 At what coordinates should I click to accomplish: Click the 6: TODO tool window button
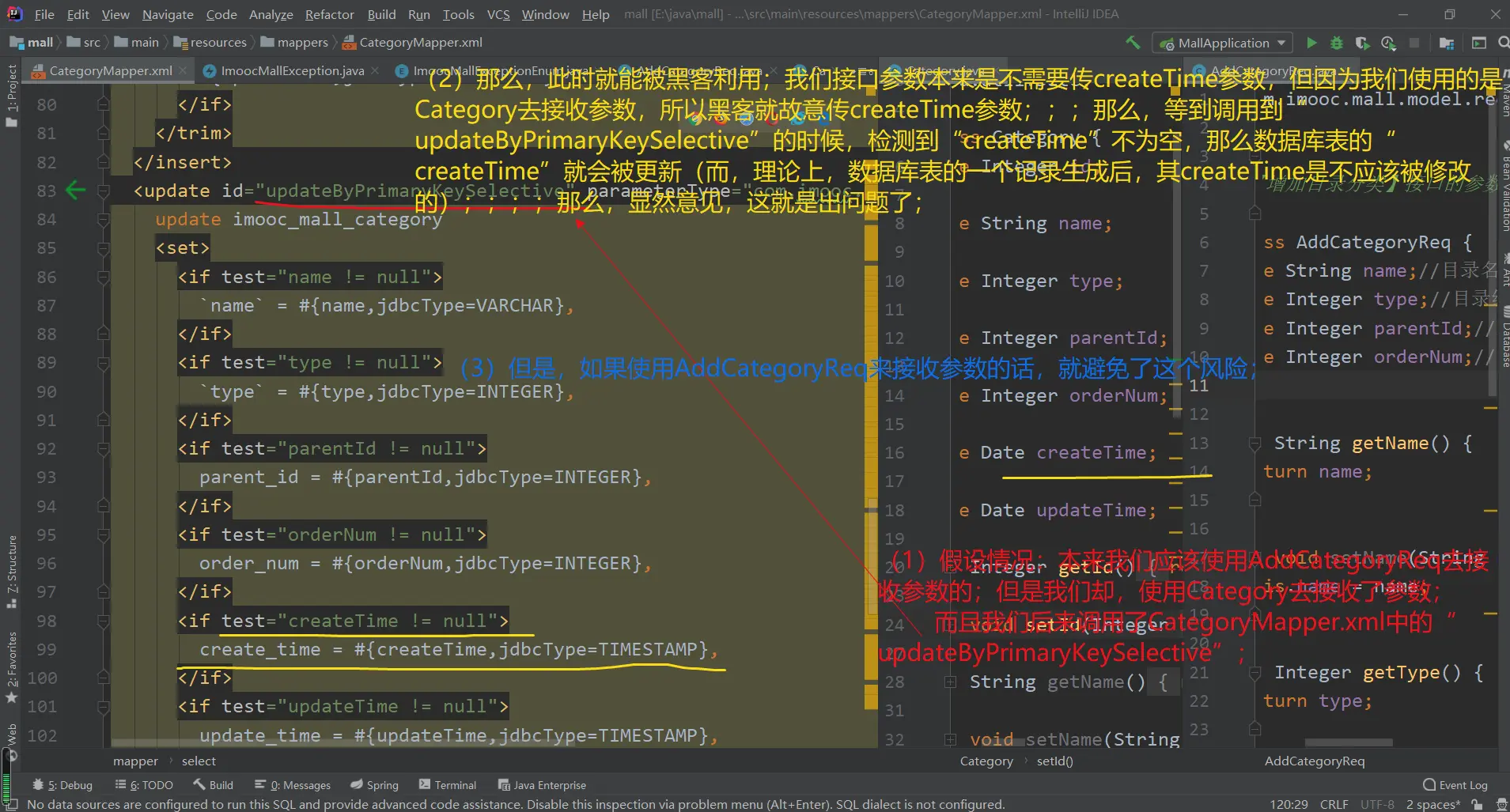(x=144, y=785)
